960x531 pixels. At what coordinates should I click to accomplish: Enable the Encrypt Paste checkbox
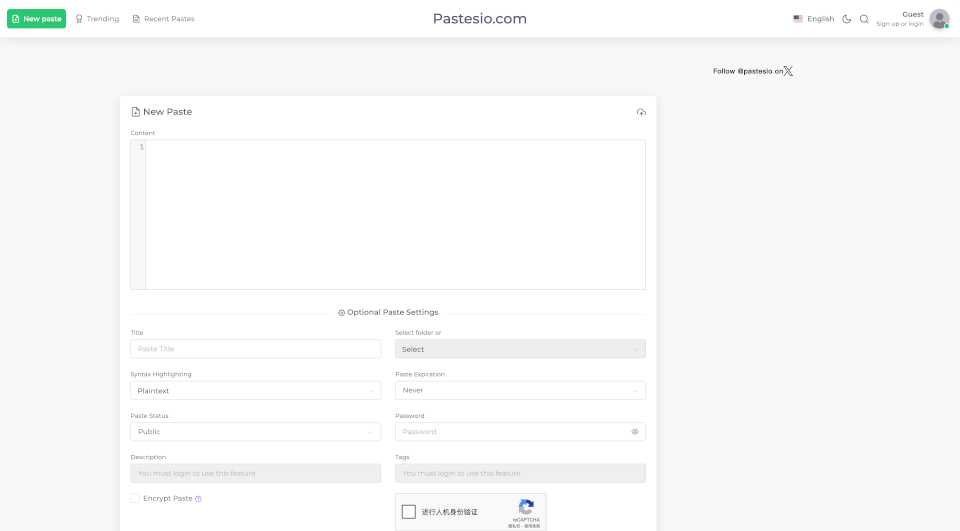click(135, 499)
